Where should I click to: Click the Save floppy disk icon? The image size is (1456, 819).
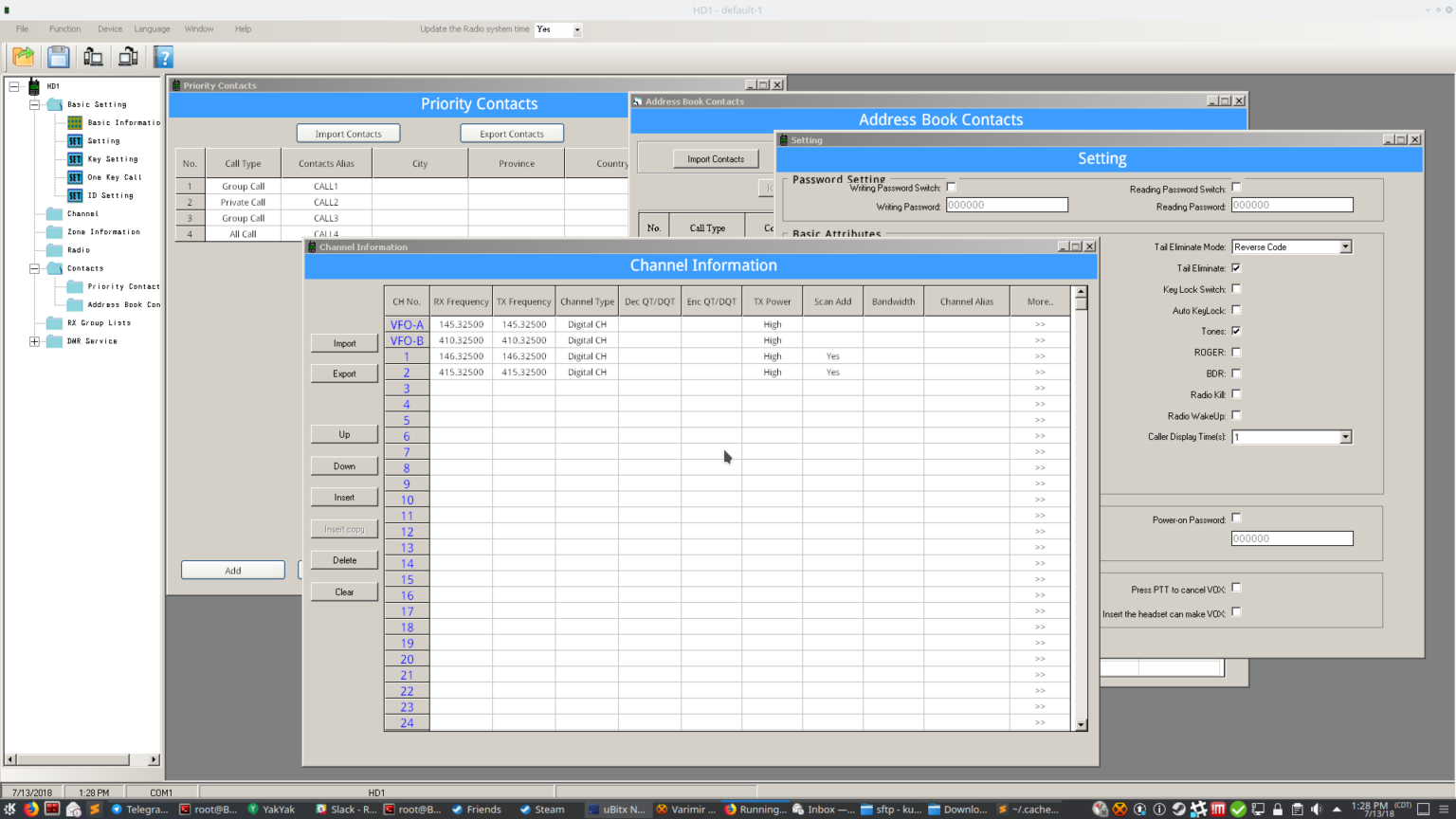[58, 57]
